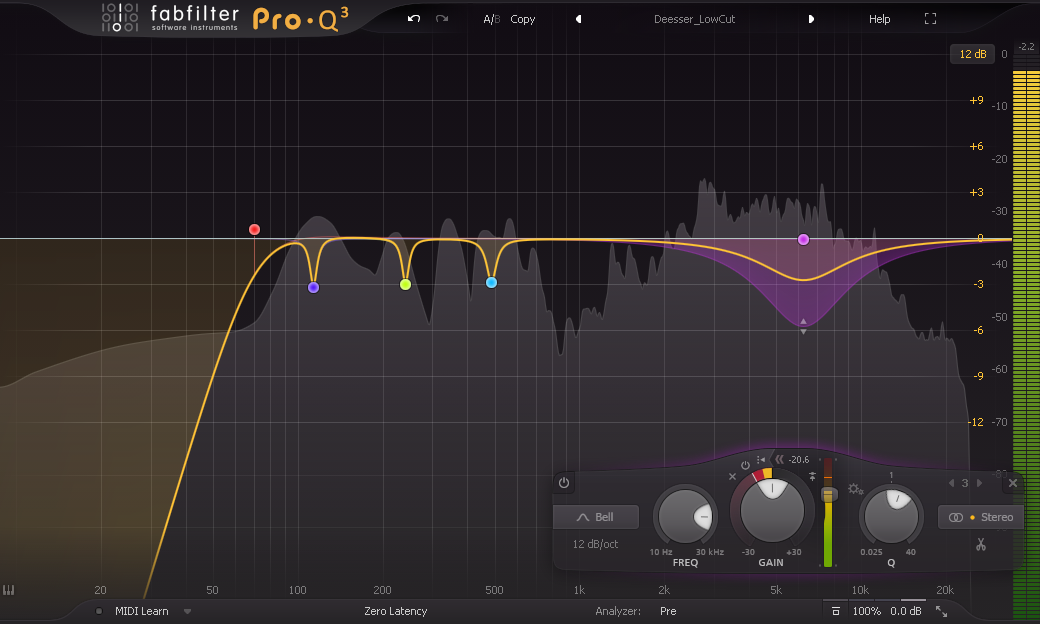
Task: Toggle gain-Q interaction gear icon
Action: (x=855, y=489)
